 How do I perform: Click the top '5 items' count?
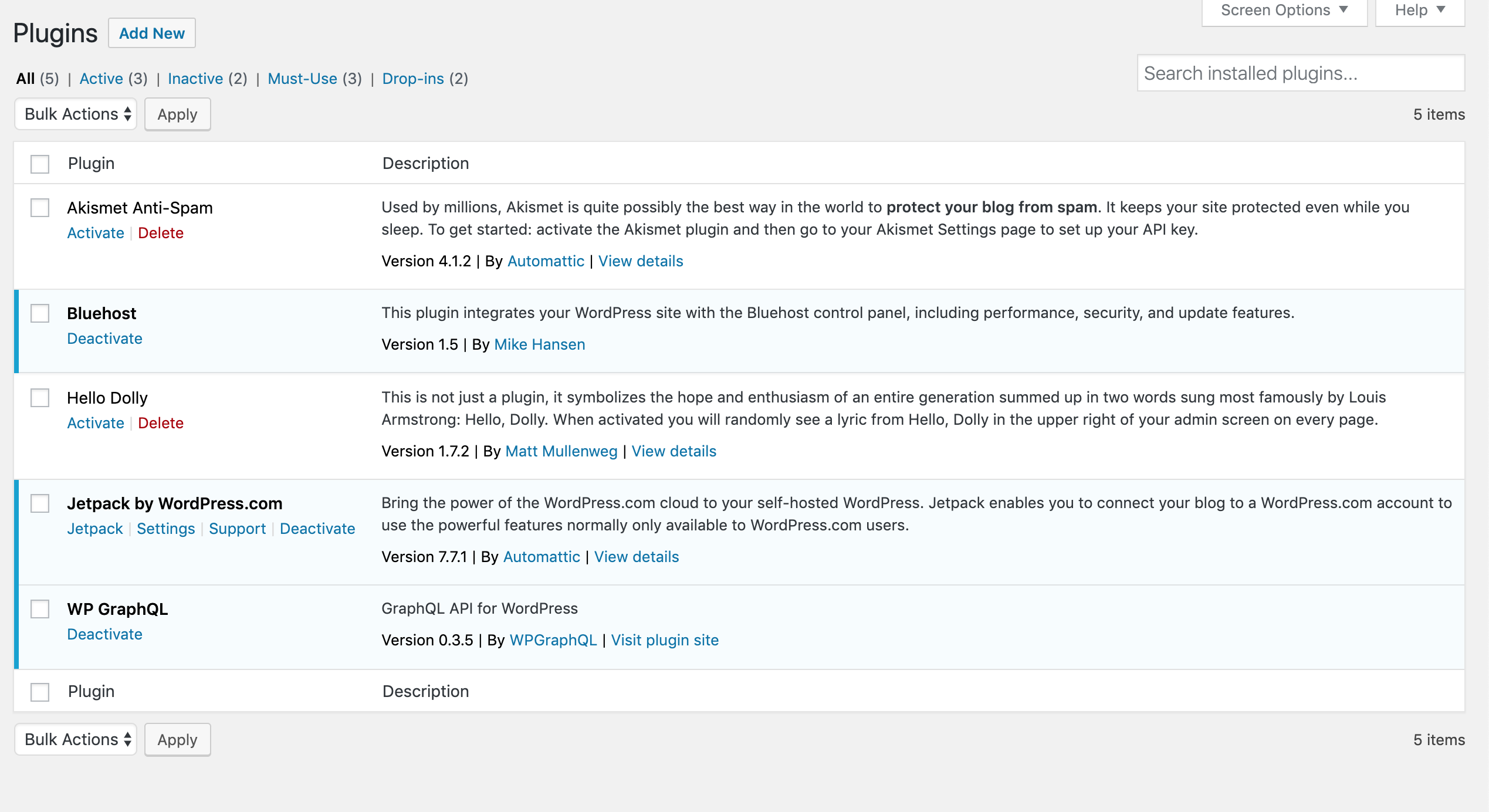1439,114
